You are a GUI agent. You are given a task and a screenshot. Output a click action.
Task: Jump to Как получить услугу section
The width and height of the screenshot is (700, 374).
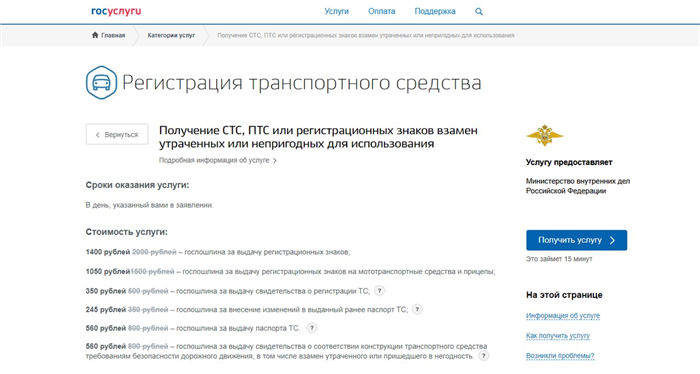(x=558, y=336)
